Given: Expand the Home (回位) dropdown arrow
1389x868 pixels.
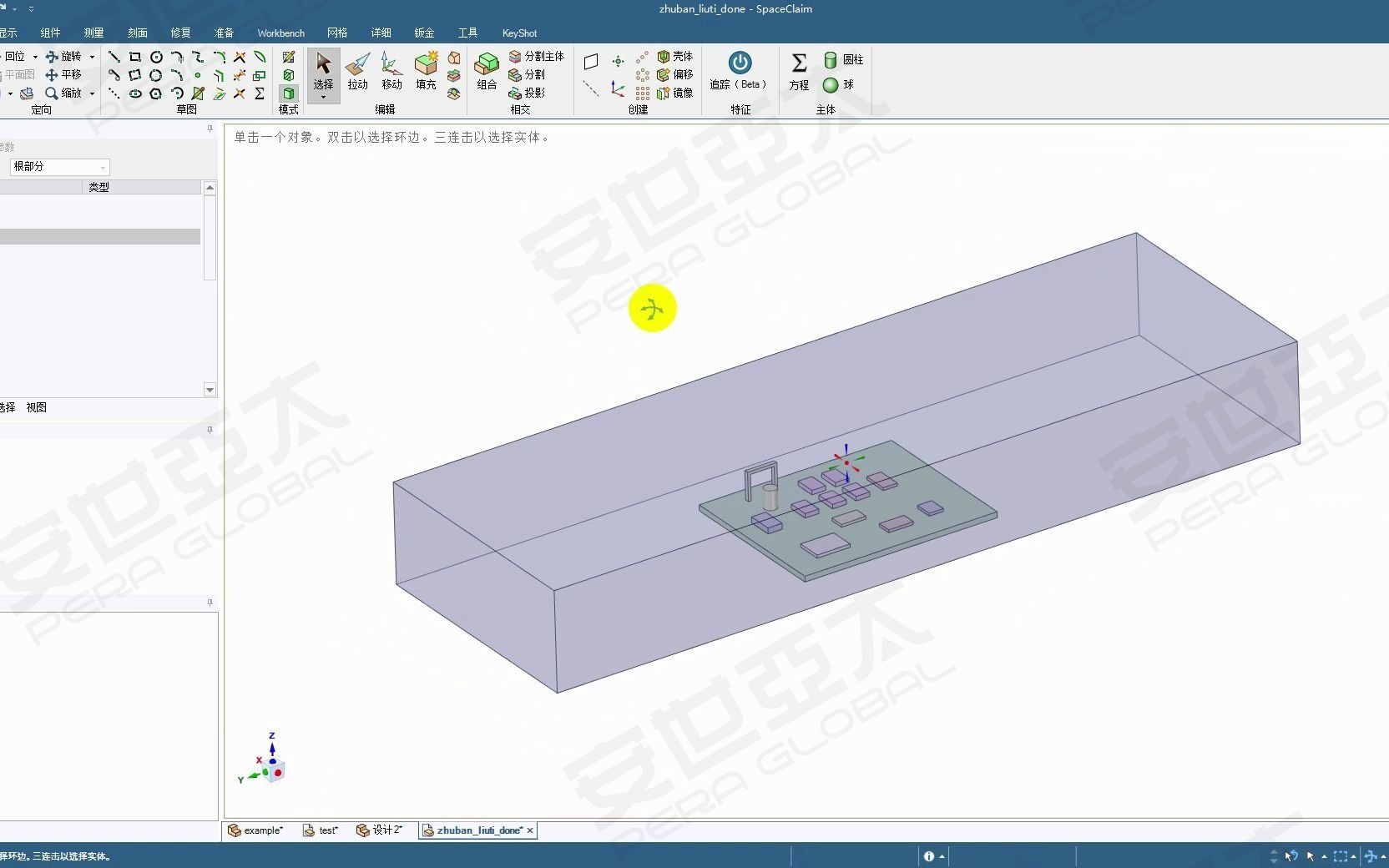Looking at the screenshot, I should click(x=35, y=57).
